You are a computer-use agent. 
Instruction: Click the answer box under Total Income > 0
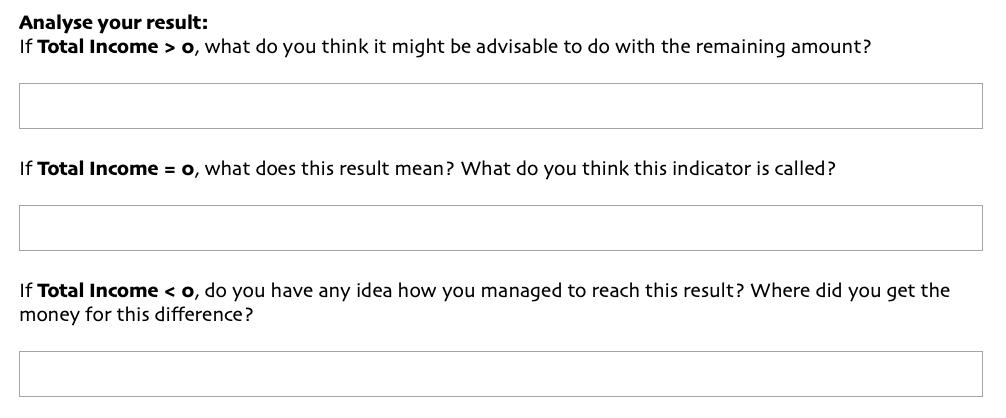[x=500, y=106]
